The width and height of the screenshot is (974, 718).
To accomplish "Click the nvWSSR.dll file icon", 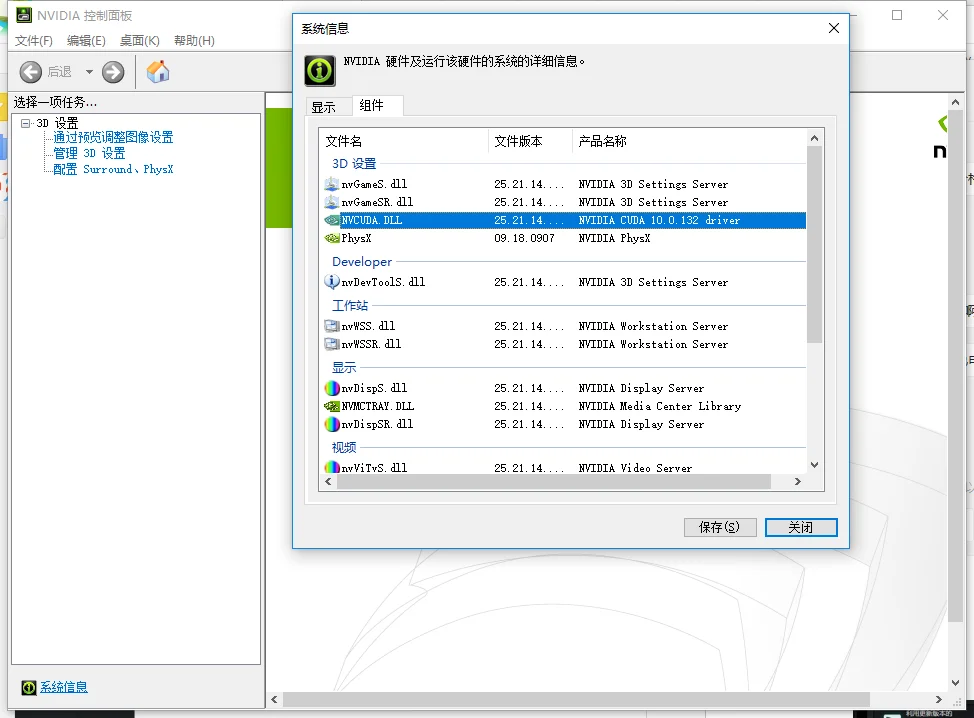I will coord(332,344).
